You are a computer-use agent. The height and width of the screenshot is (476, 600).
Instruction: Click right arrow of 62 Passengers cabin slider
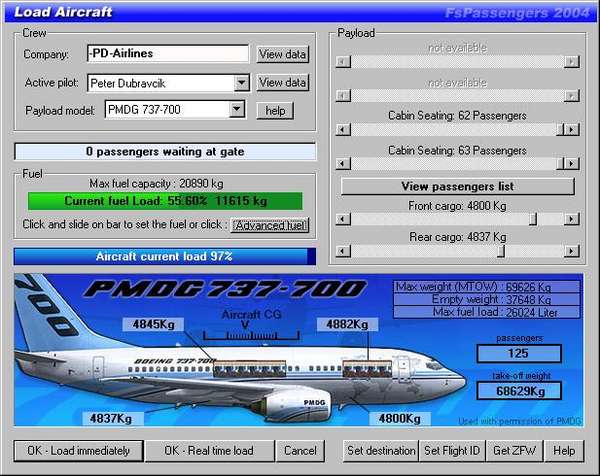(572, 130)
